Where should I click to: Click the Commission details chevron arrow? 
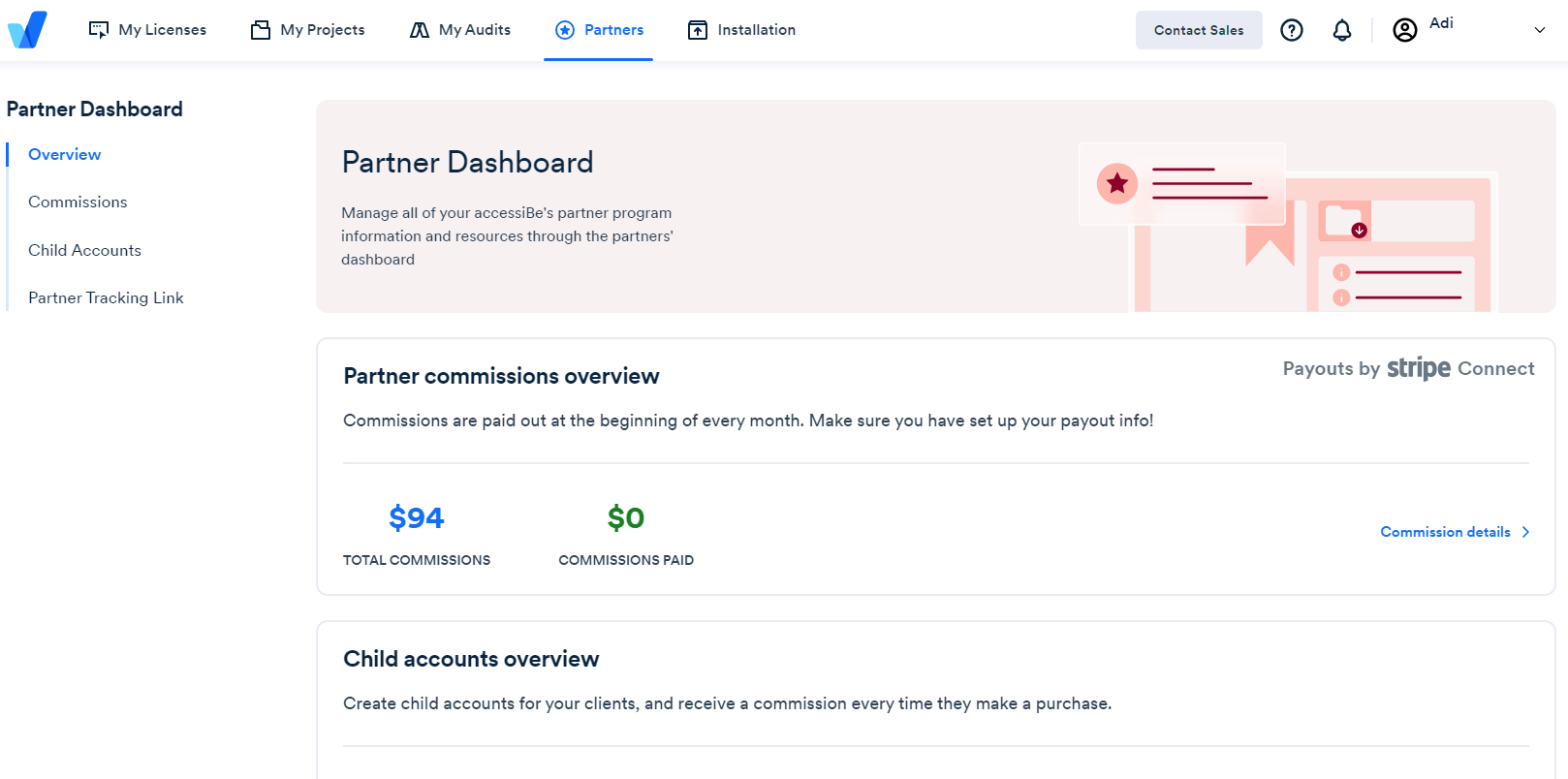click(x=1525, y=532)
